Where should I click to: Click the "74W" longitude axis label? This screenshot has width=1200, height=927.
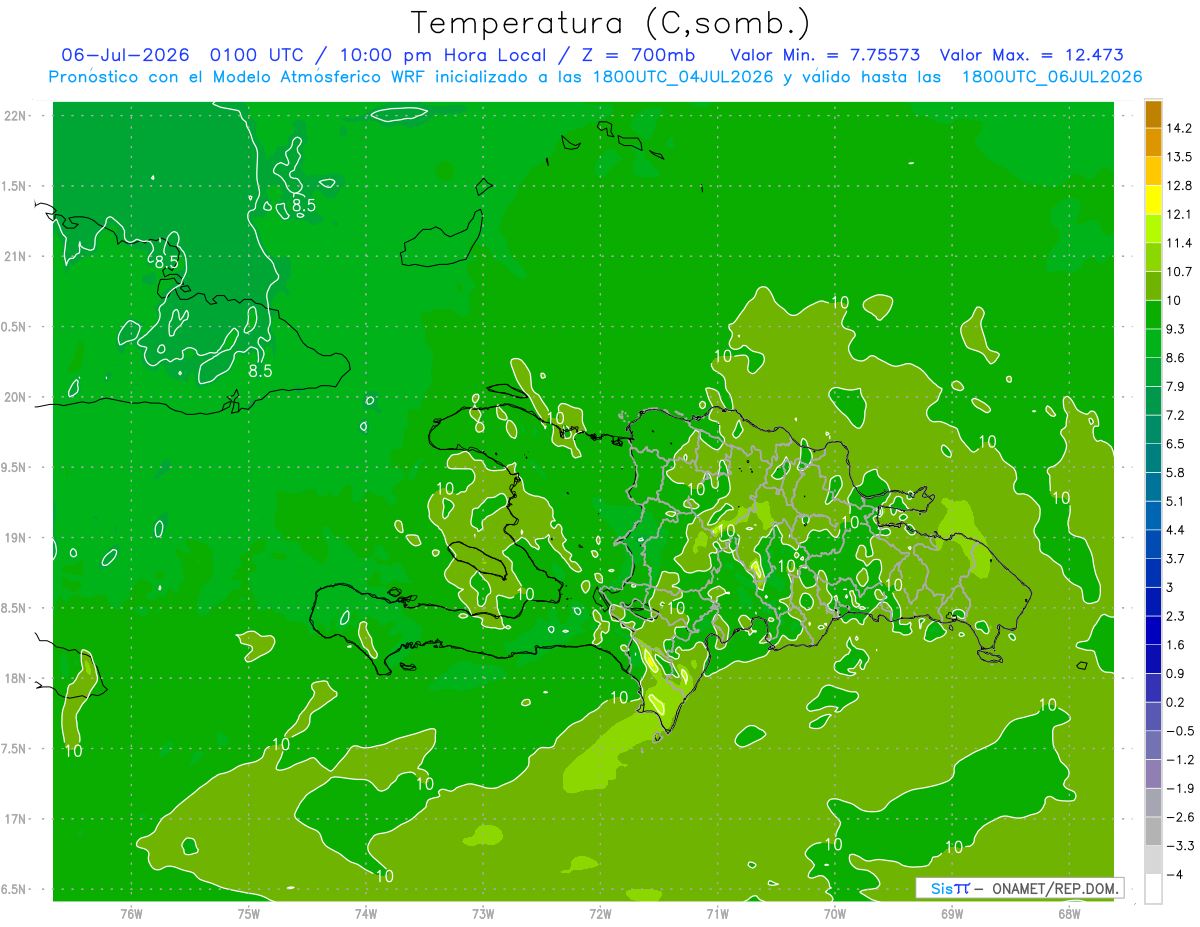tap(365, 913)
